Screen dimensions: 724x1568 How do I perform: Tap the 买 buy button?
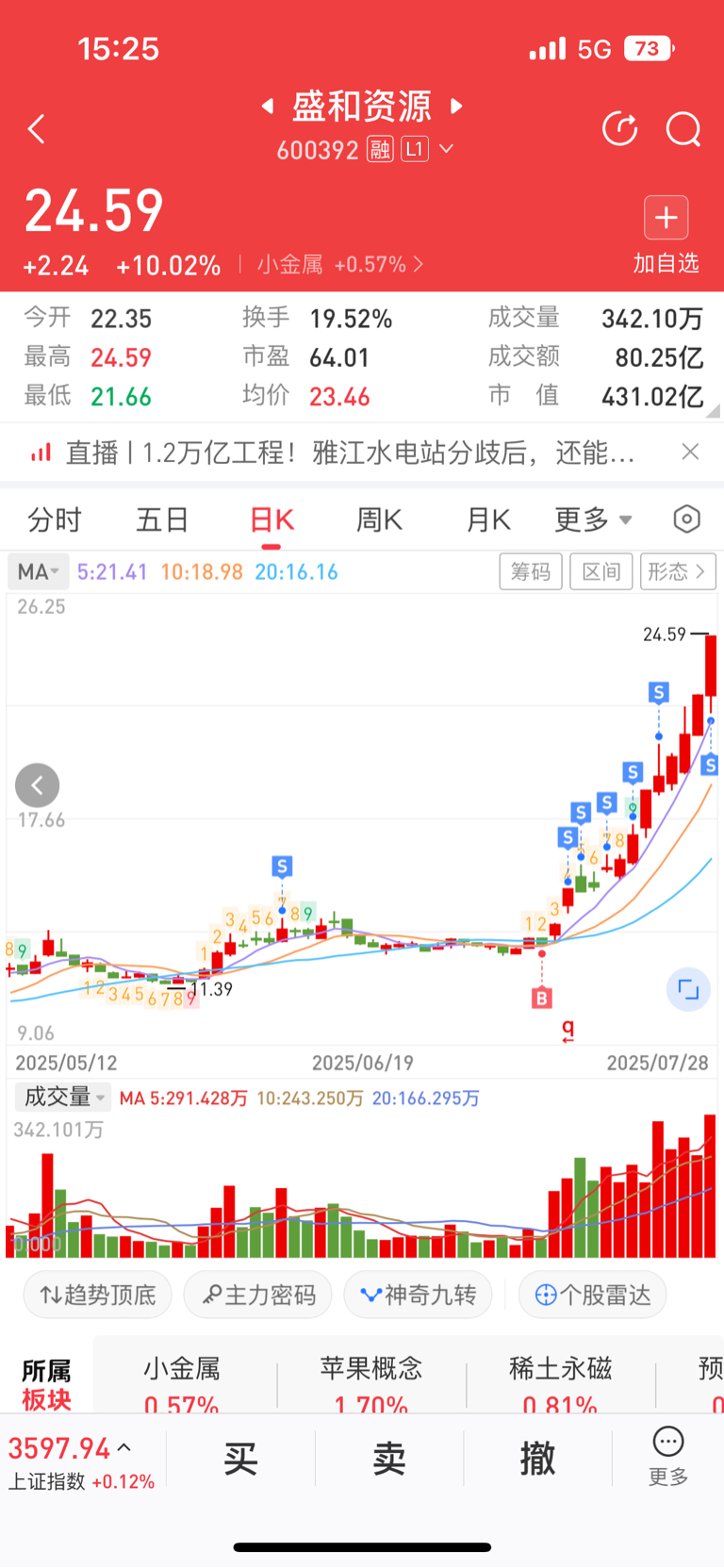[x=240, y=1459]
